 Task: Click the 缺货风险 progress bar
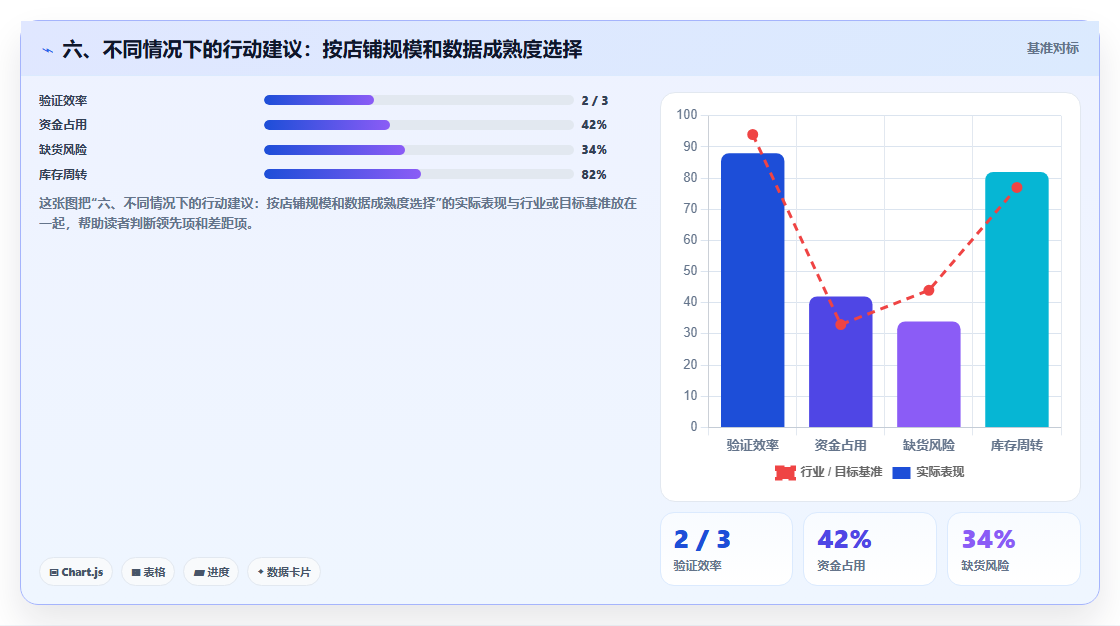point(419,150)
